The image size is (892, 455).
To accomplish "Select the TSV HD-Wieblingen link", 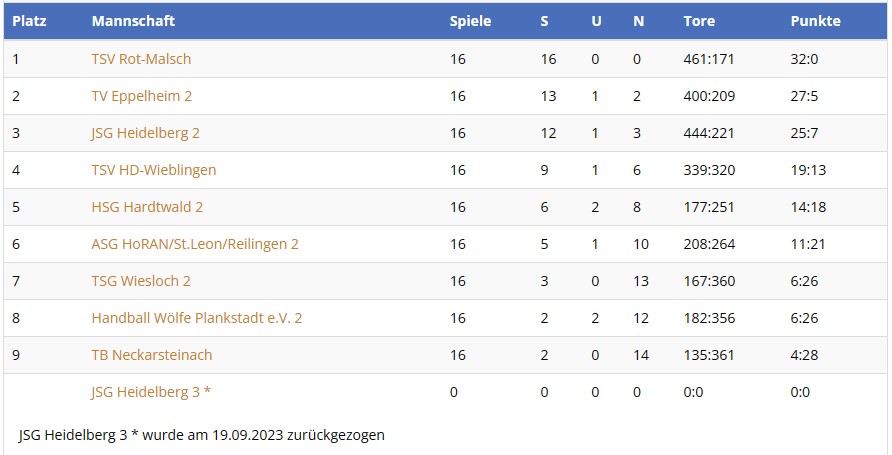I will (153, 170).
